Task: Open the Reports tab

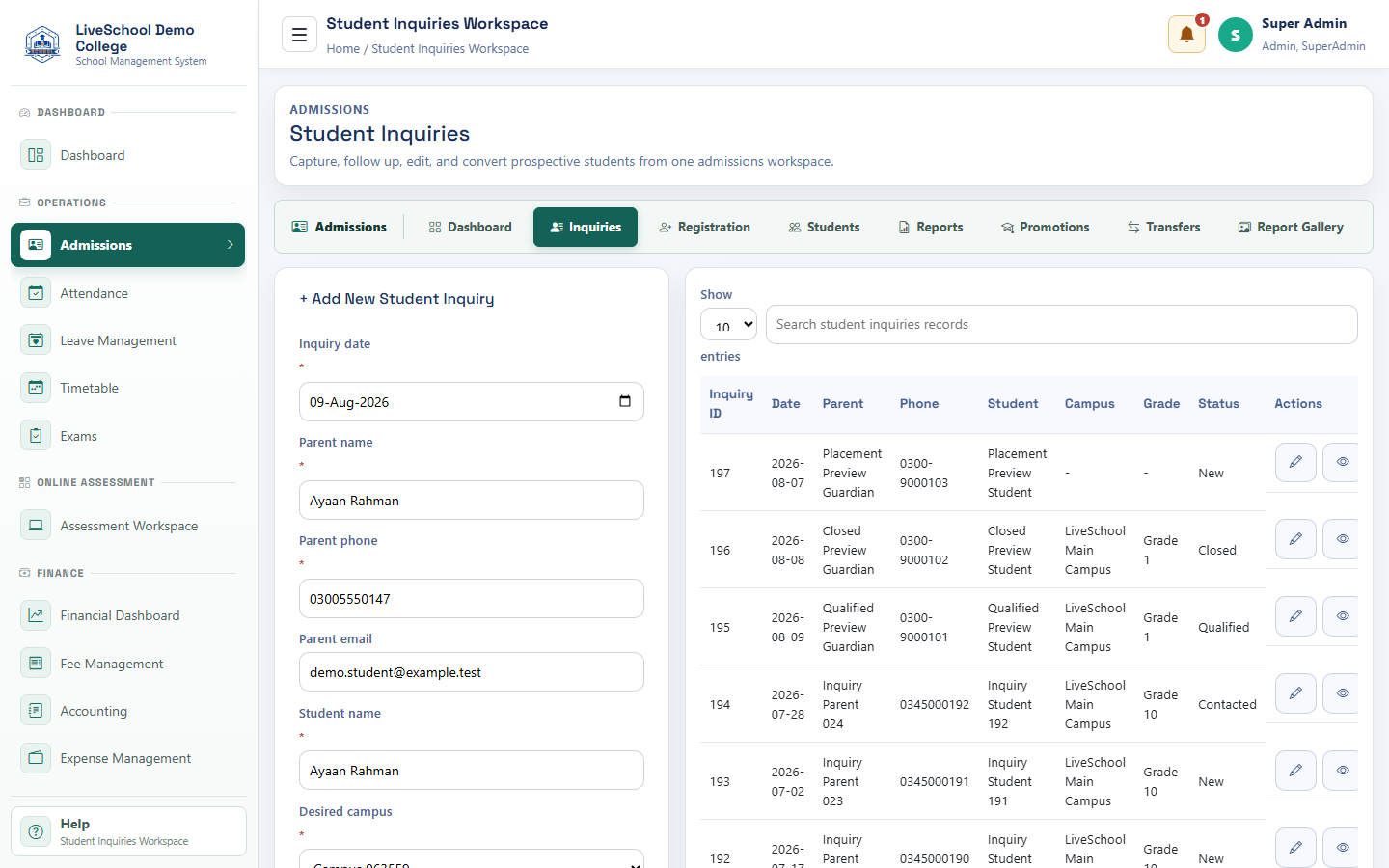Action: coord(931,227)
